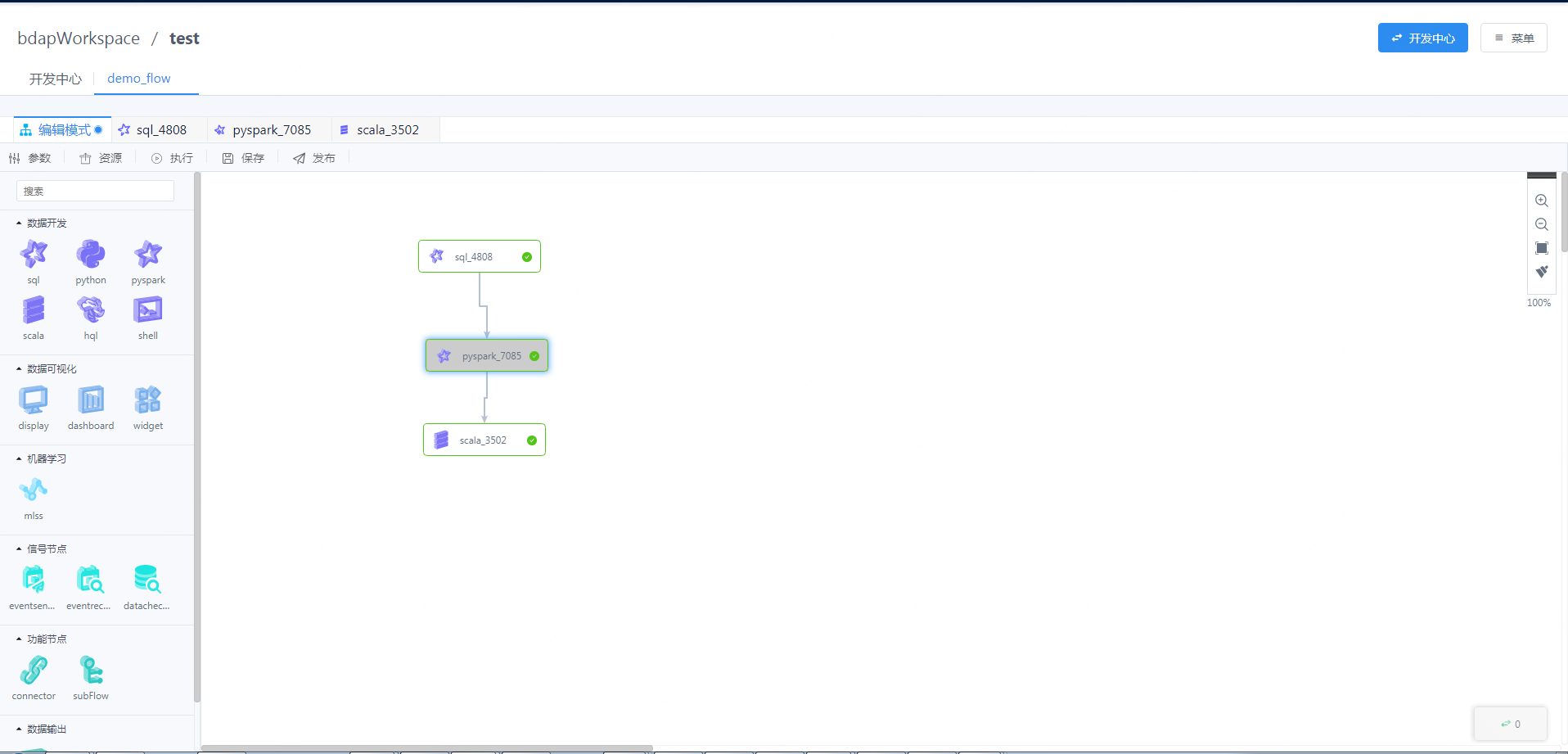Image resolution: width=1568 pixels, height=754 pixels.
Task: Collapse the 数据开发 section
Action: 20,223
